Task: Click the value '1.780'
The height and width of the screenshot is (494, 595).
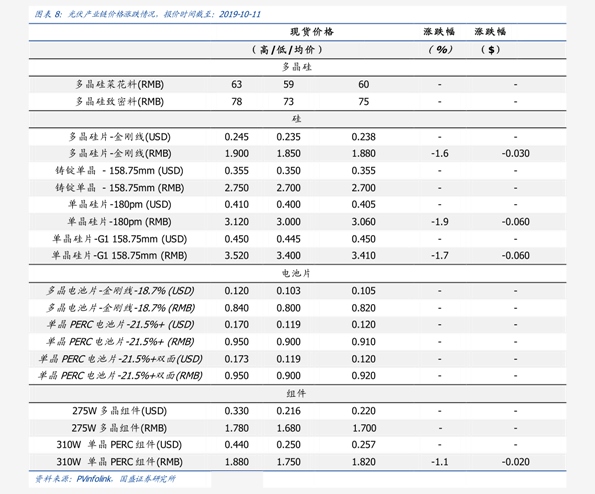Action: (236, 428)
